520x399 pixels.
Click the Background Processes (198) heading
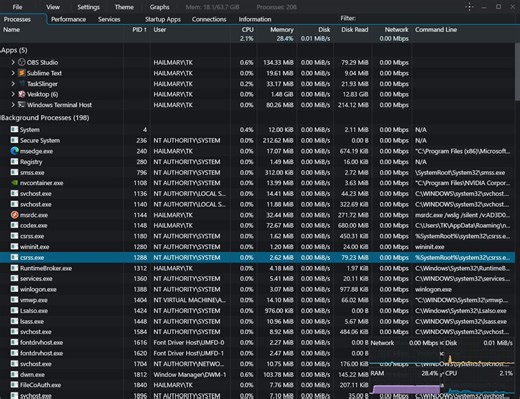pos(45,118)
